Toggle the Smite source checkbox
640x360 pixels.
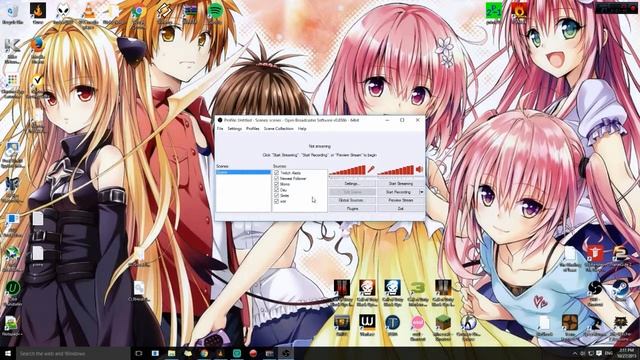click(x=276, y=196)
